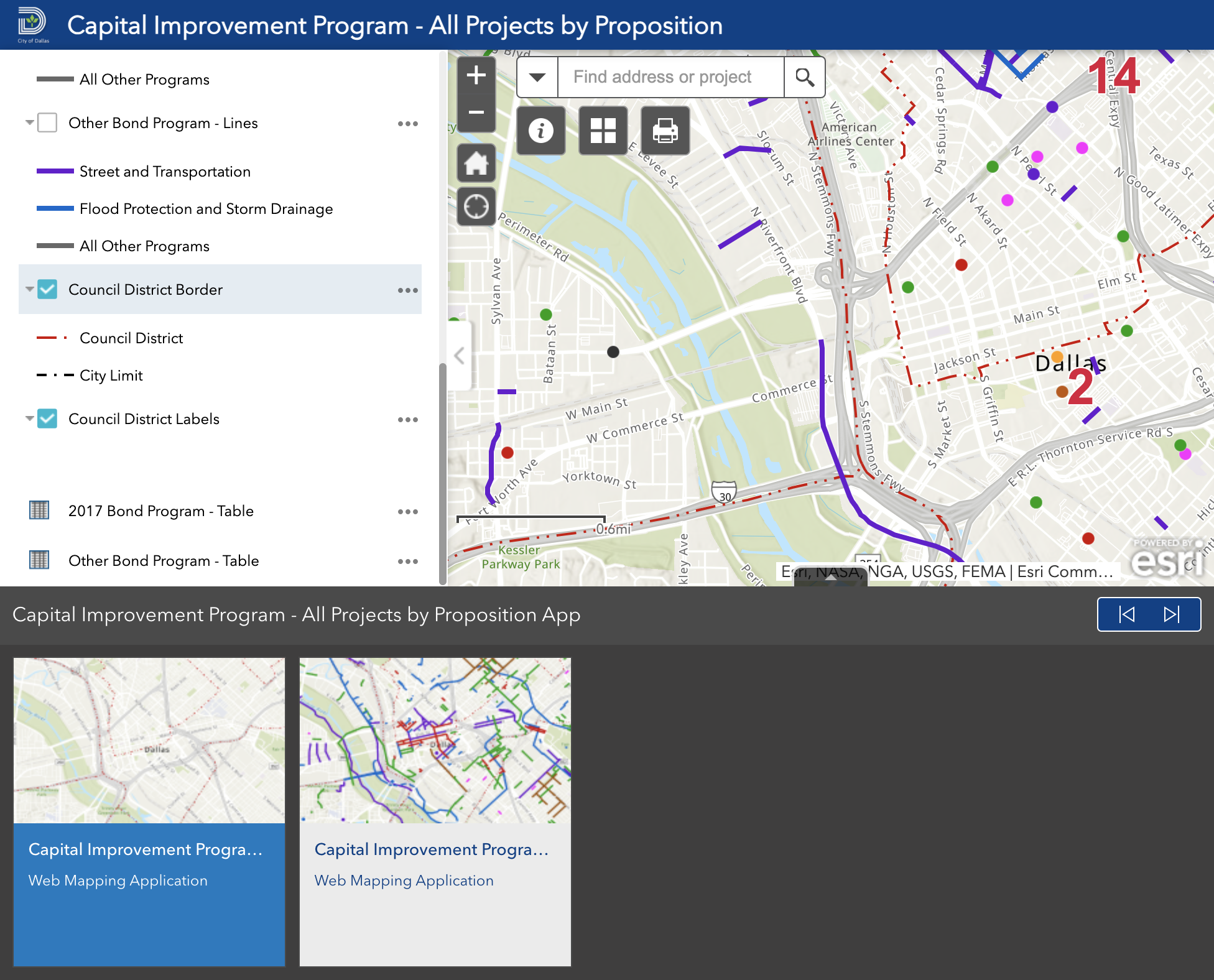This screenshot has height=980, width=1214.
Task: Click Flood Protection and Storm Drainage legend entry
Action: tap(206, 209)
